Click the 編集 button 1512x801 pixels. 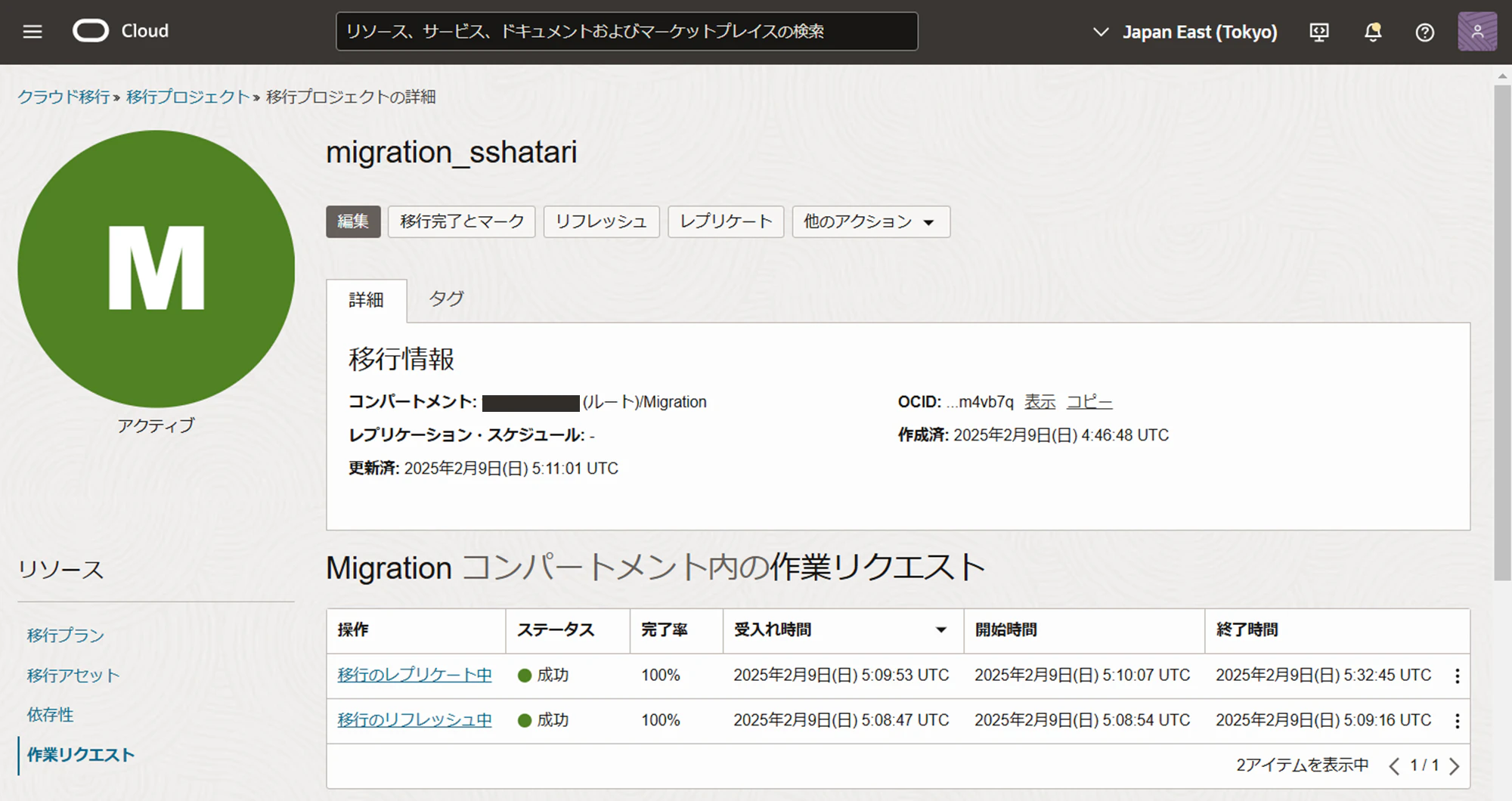click(353, 221)
